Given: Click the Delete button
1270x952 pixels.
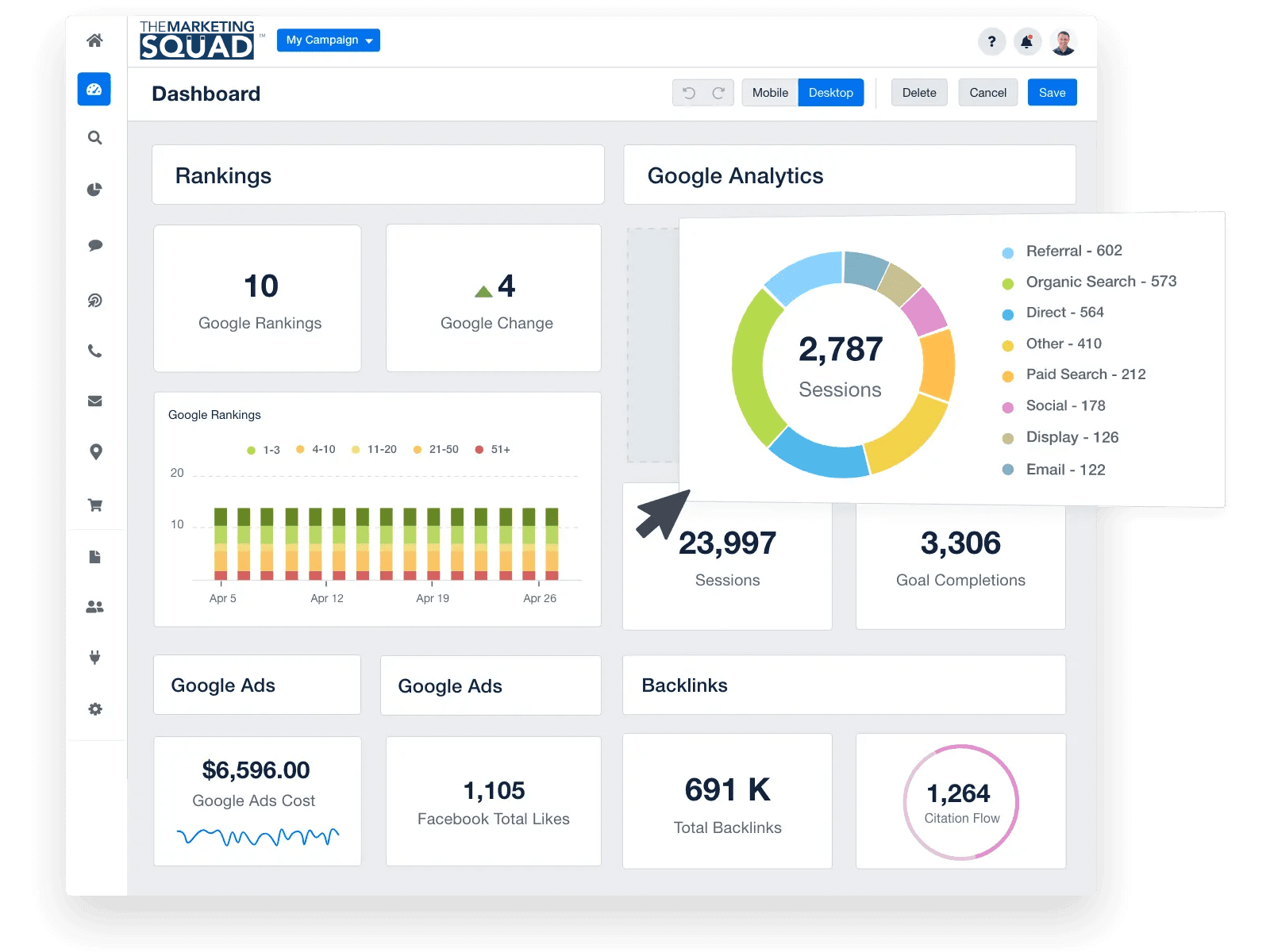Looking at the screenshot, I should click(x=919, y=93).
